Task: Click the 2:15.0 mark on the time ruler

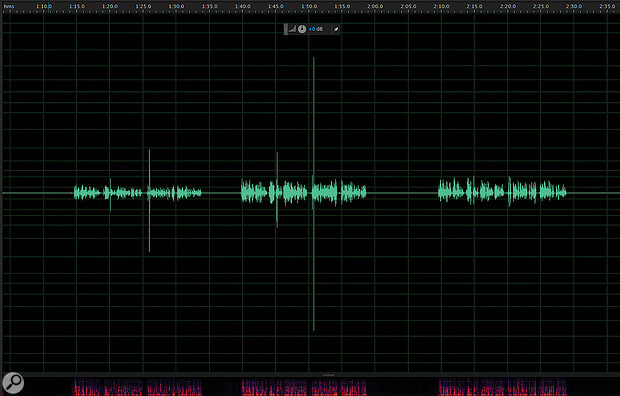Action: (x=474, y=6)
